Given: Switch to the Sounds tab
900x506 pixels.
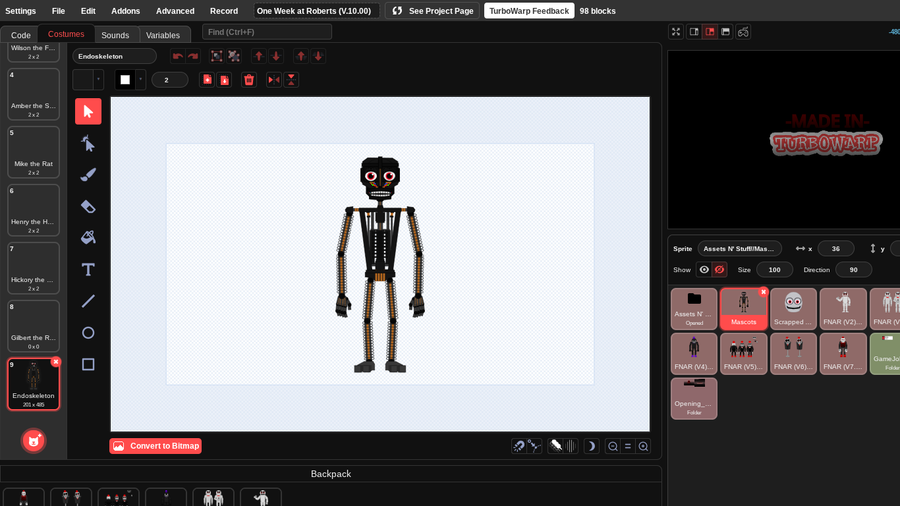Looking at the screenshot, I should (x=115, y=35).
